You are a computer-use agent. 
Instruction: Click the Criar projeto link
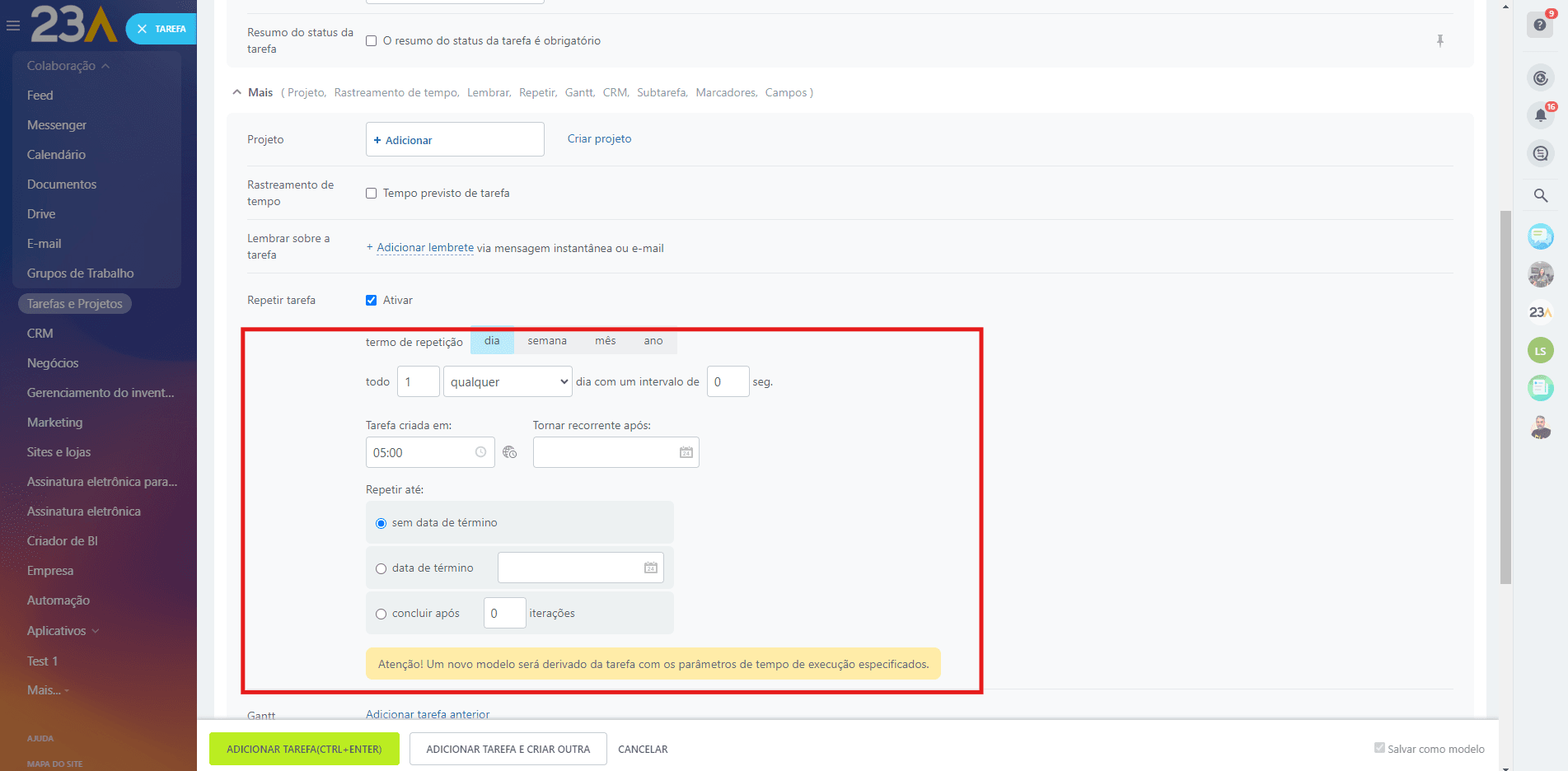599,139
